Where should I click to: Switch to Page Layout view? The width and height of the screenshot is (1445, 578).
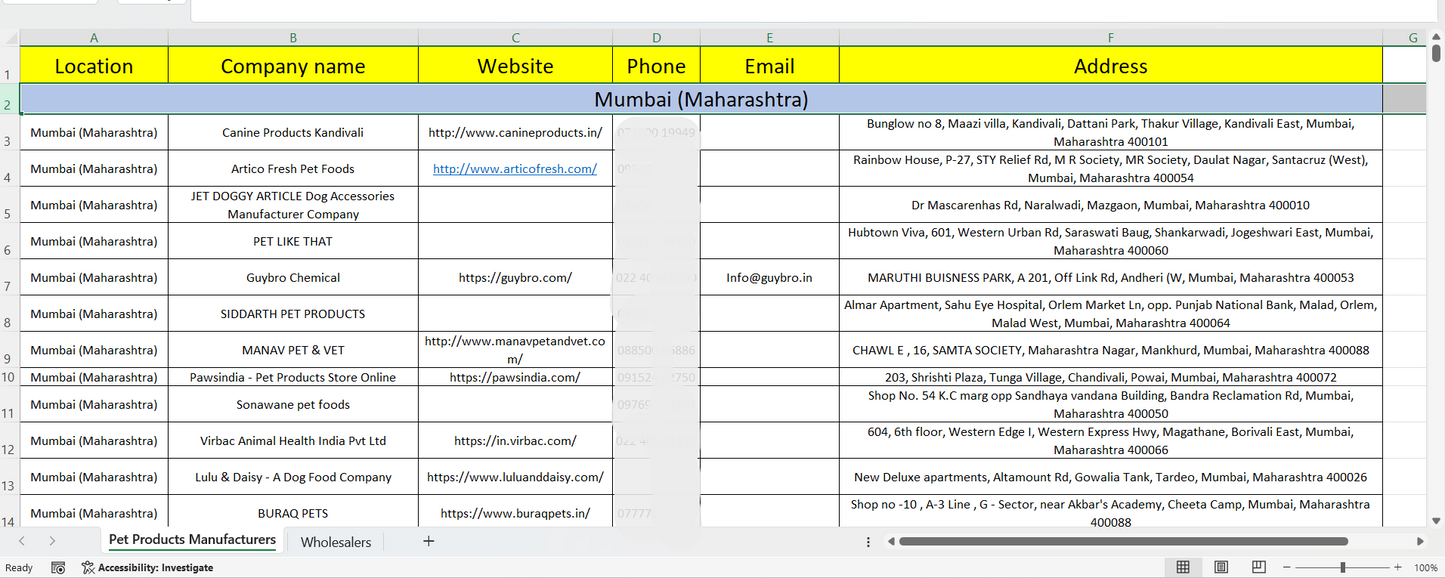click(x=1221, y=567)
